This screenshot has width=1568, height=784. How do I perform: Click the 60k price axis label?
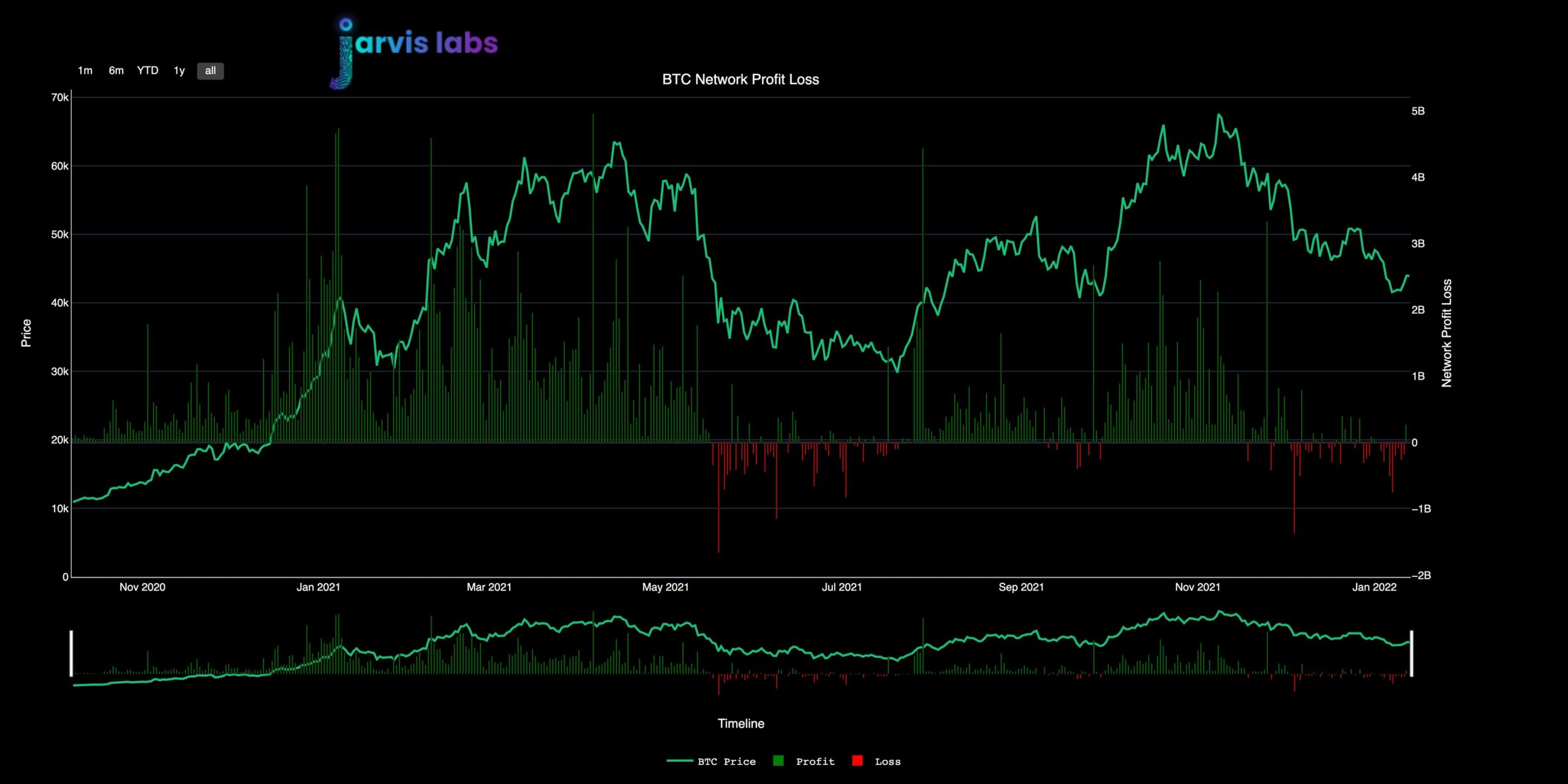point(60,166)
